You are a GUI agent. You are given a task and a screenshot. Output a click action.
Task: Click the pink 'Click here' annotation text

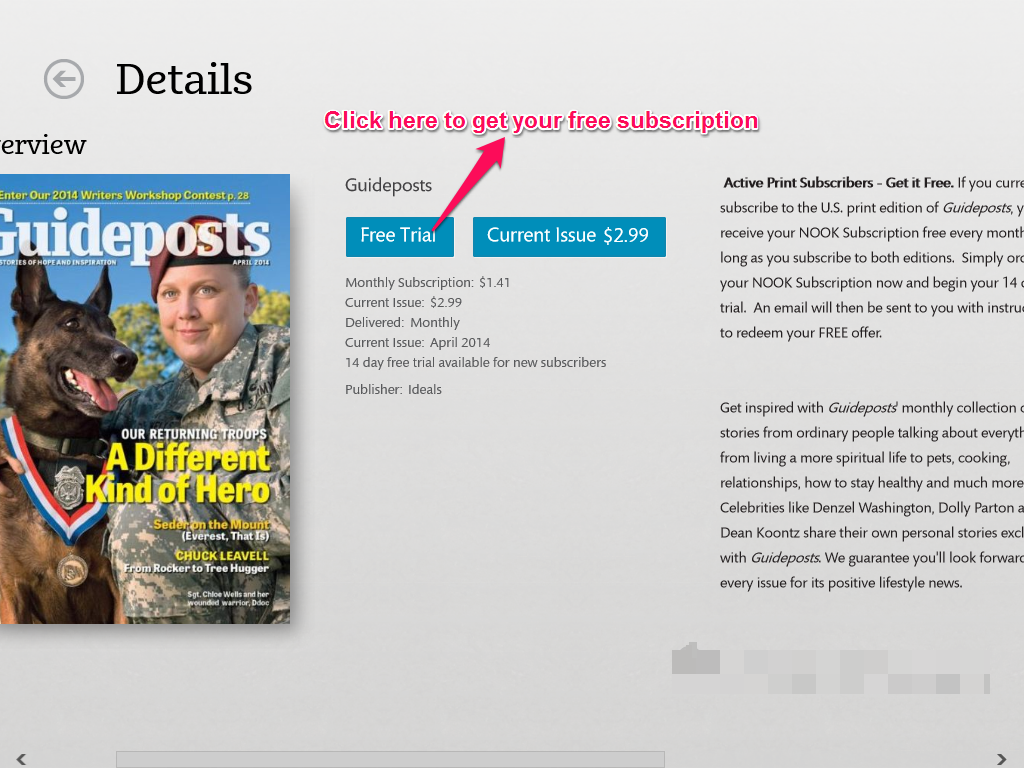541,121
